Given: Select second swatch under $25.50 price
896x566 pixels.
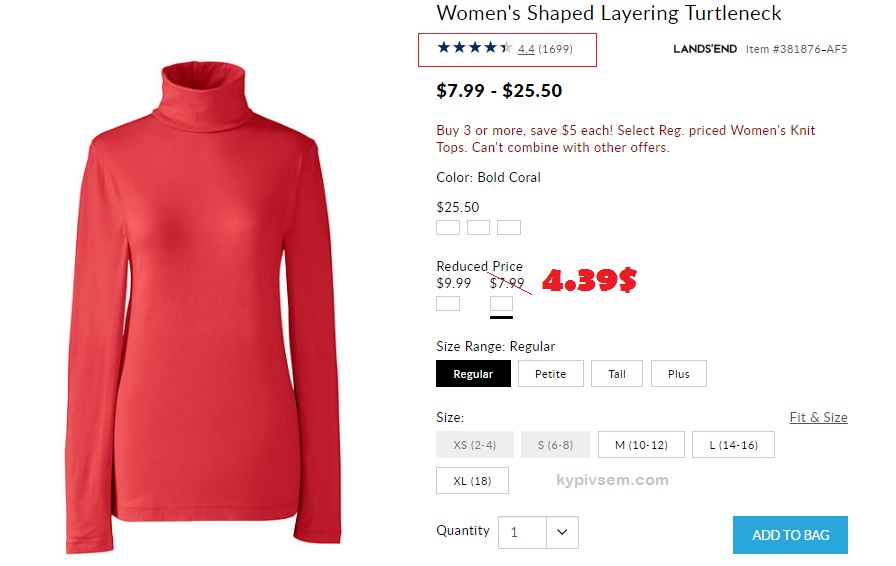Looking at the screenshot, I should click(x=478, y=228).
